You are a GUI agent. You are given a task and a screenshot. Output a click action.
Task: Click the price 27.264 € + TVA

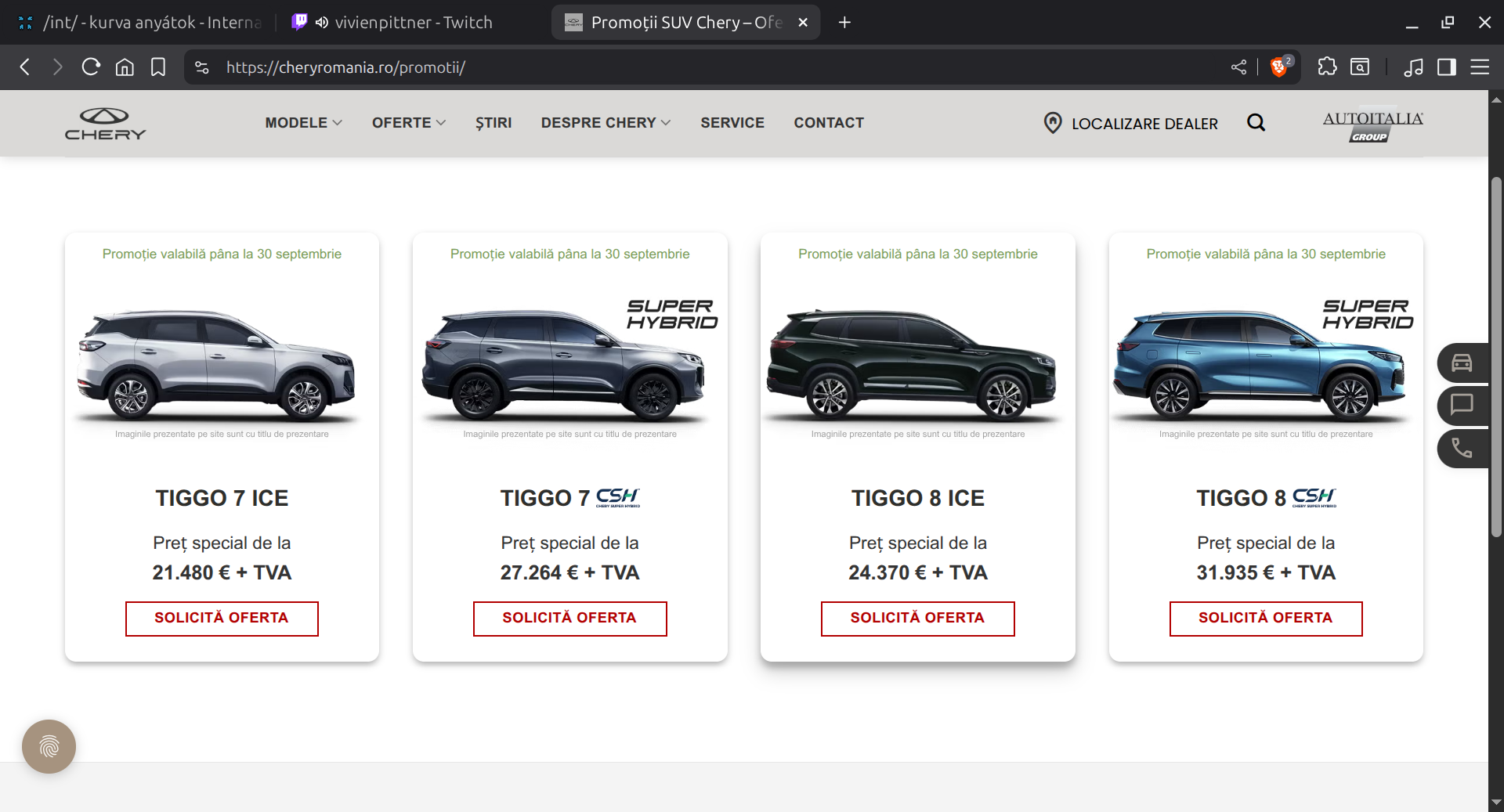pos(570,573)
